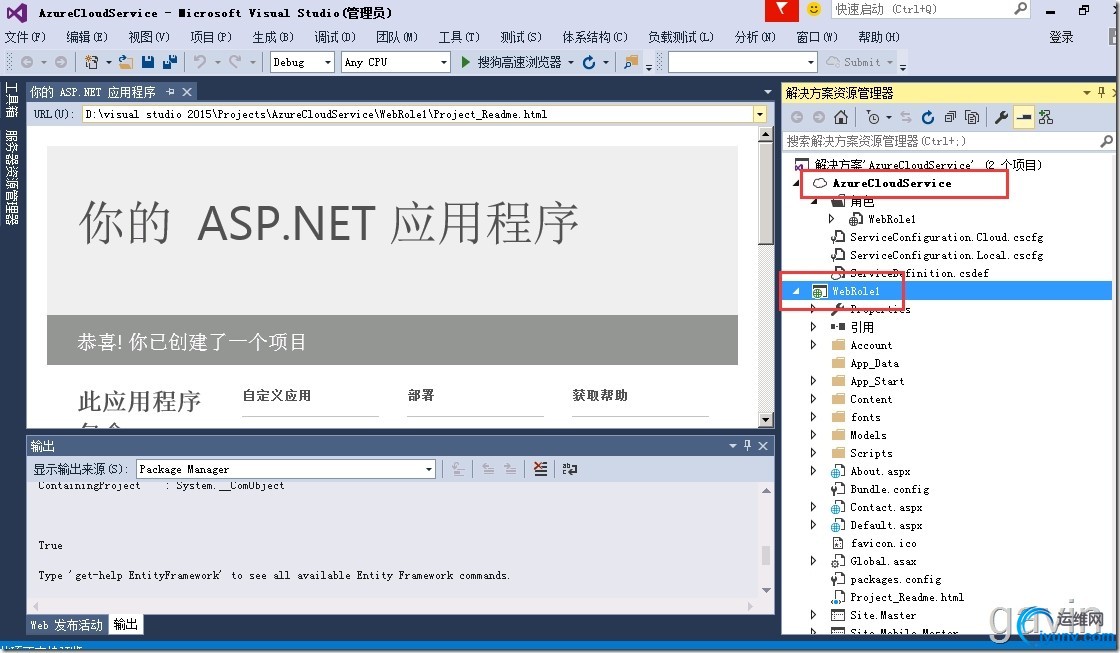Click the Find in Files icon
The width and height of the screenshot is (1120, 653).
pyautogui.click(x=631, y=62)
